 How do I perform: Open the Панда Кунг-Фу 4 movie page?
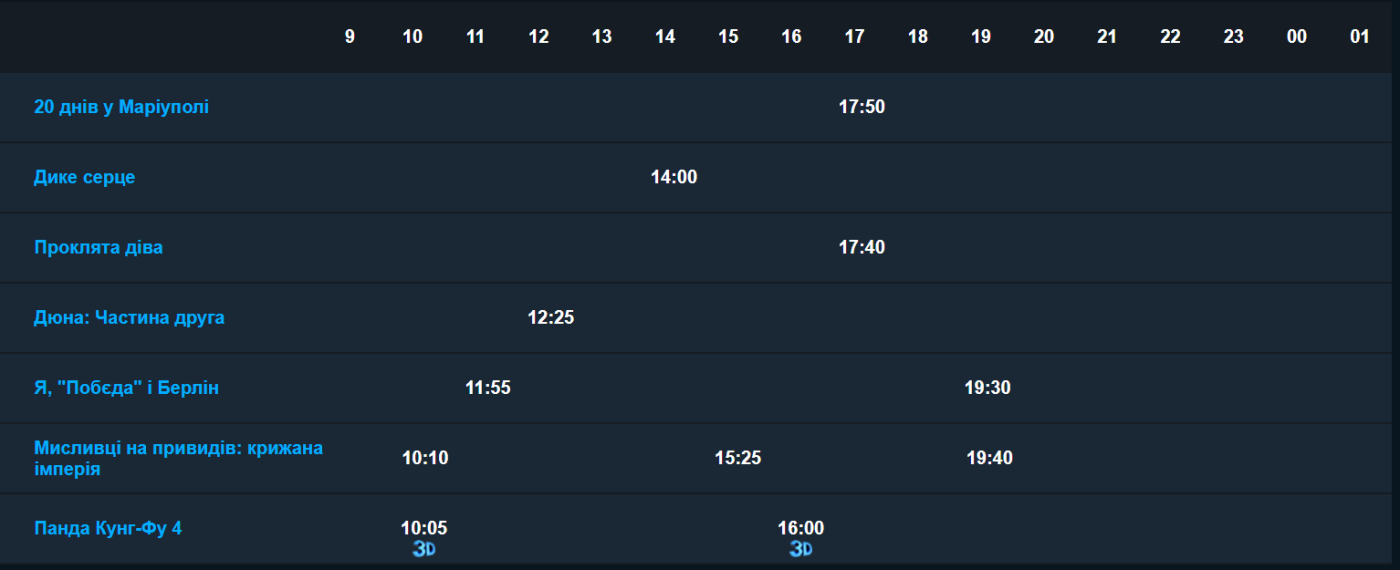click(x=108, y=528)
